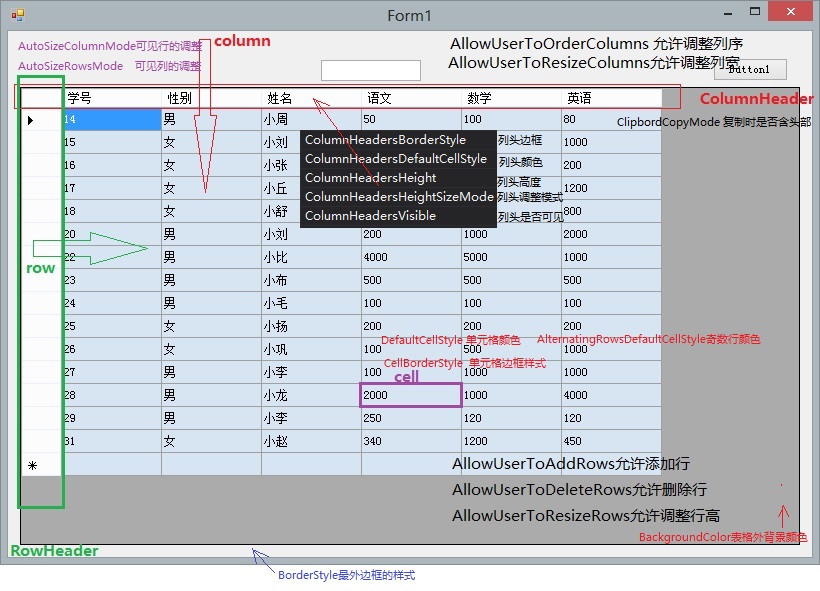This screenshot has height=591, width=820.
Task: Maximize the Form1 window
Action: 746,13
